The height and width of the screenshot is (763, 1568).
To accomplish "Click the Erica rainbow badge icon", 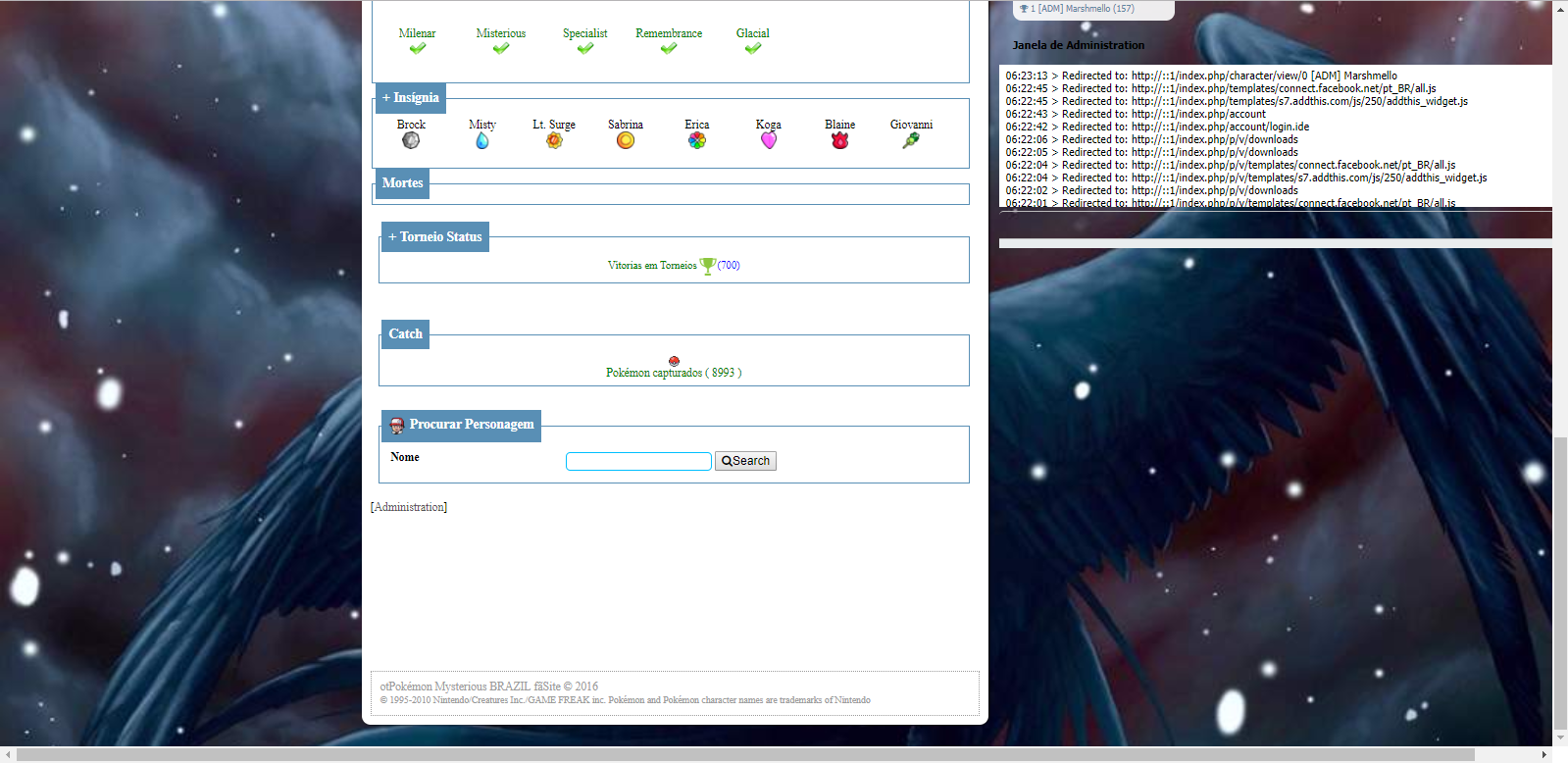I will [697, 140].
